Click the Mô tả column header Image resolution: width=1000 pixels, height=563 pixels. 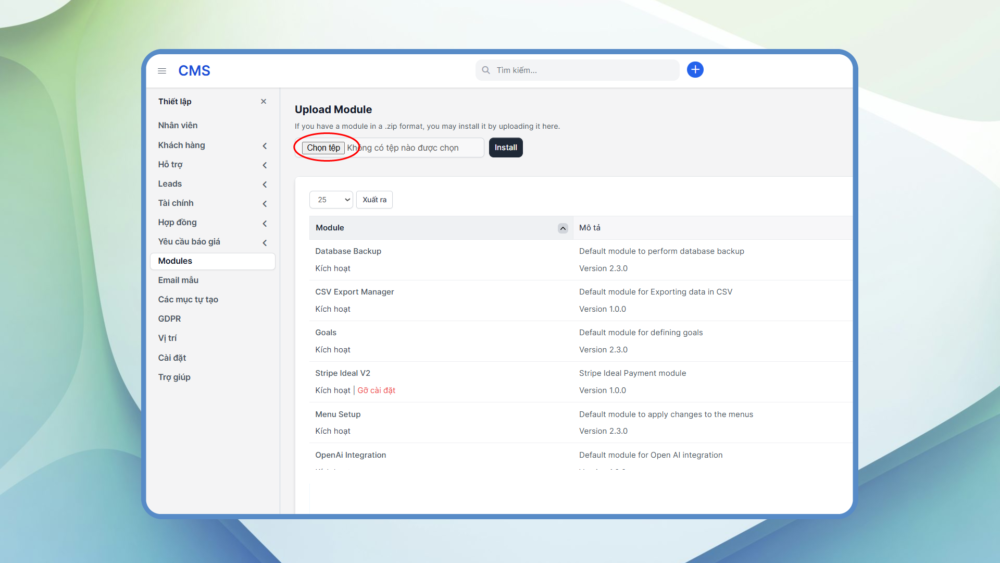tap(589, 228)
